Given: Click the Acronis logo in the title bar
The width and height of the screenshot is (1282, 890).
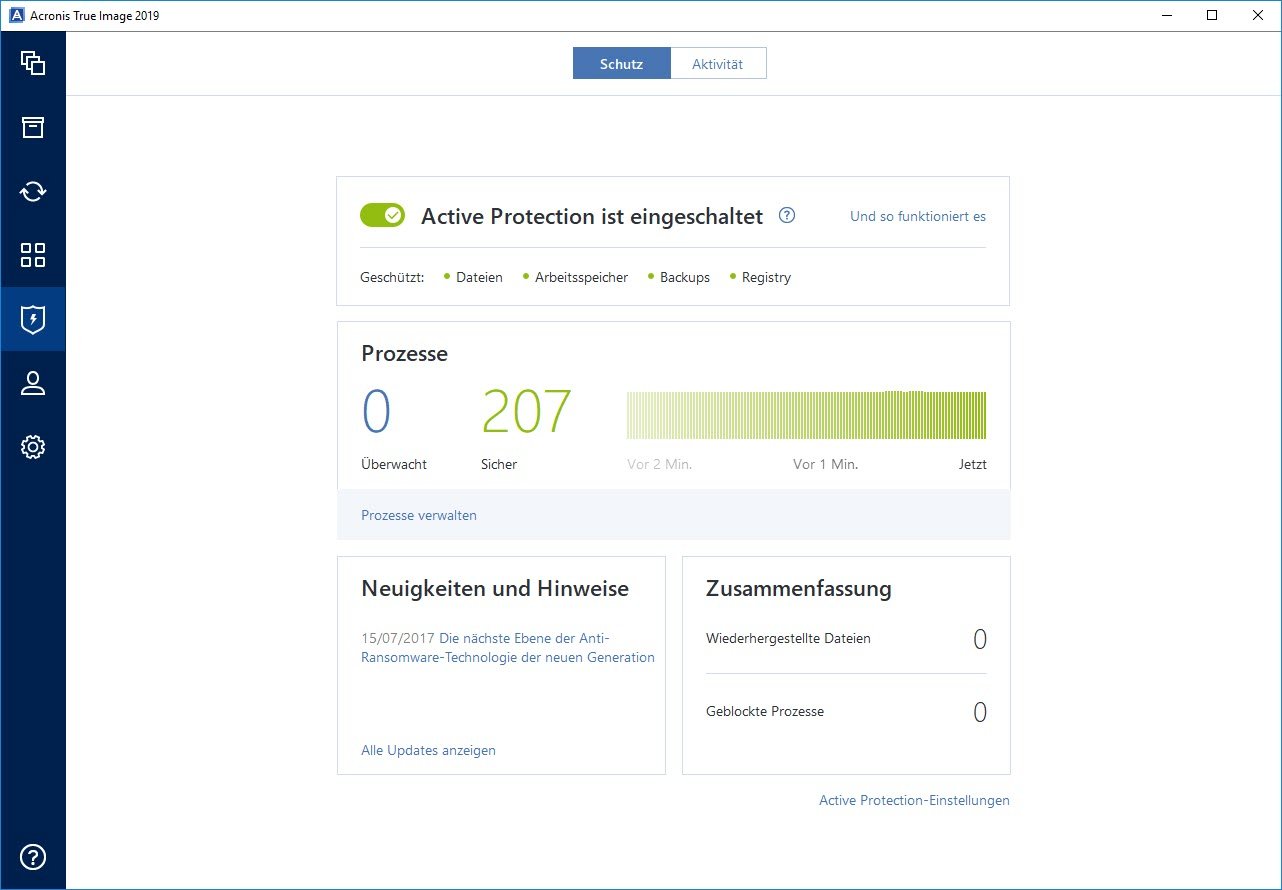Looking at the screenshot, I should [16, 15].
